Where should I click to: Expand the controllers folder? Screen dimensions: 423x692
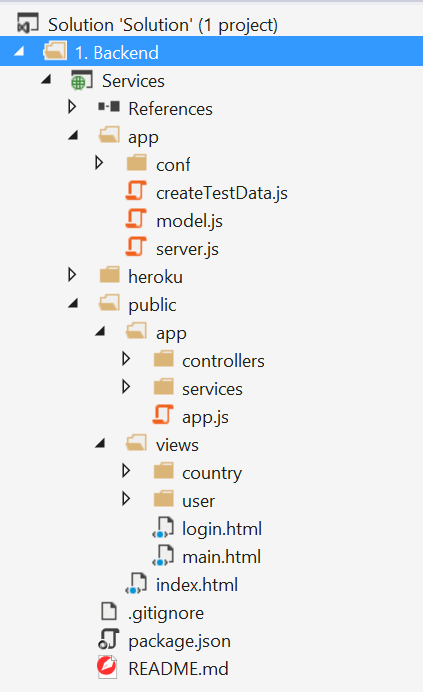126,359
